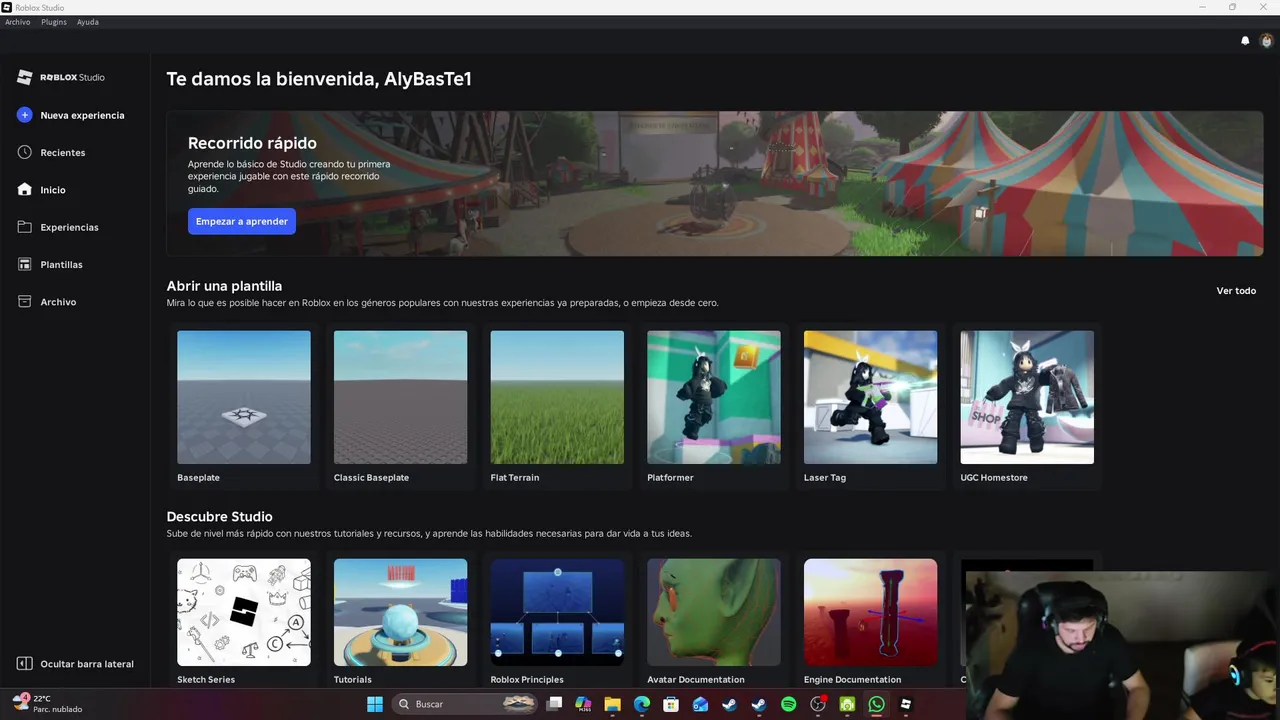The width and height of the screenshot is (1280, 720).
Task: Open Microsoft Store from taskbar
Action: coord(671,704)
